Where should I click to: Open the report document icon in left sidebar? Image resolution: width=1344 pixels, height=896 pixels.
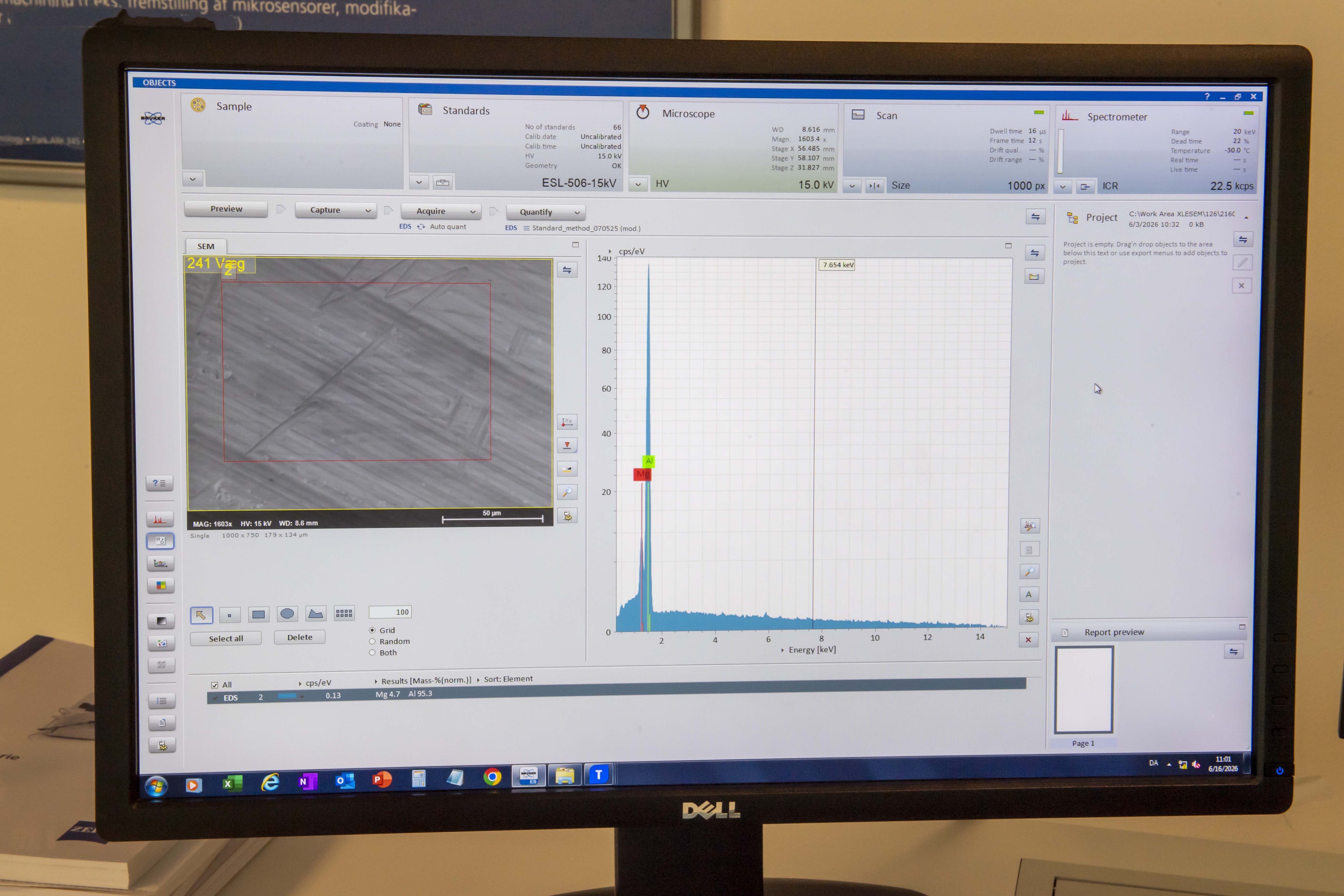click(x=162, y=723)
